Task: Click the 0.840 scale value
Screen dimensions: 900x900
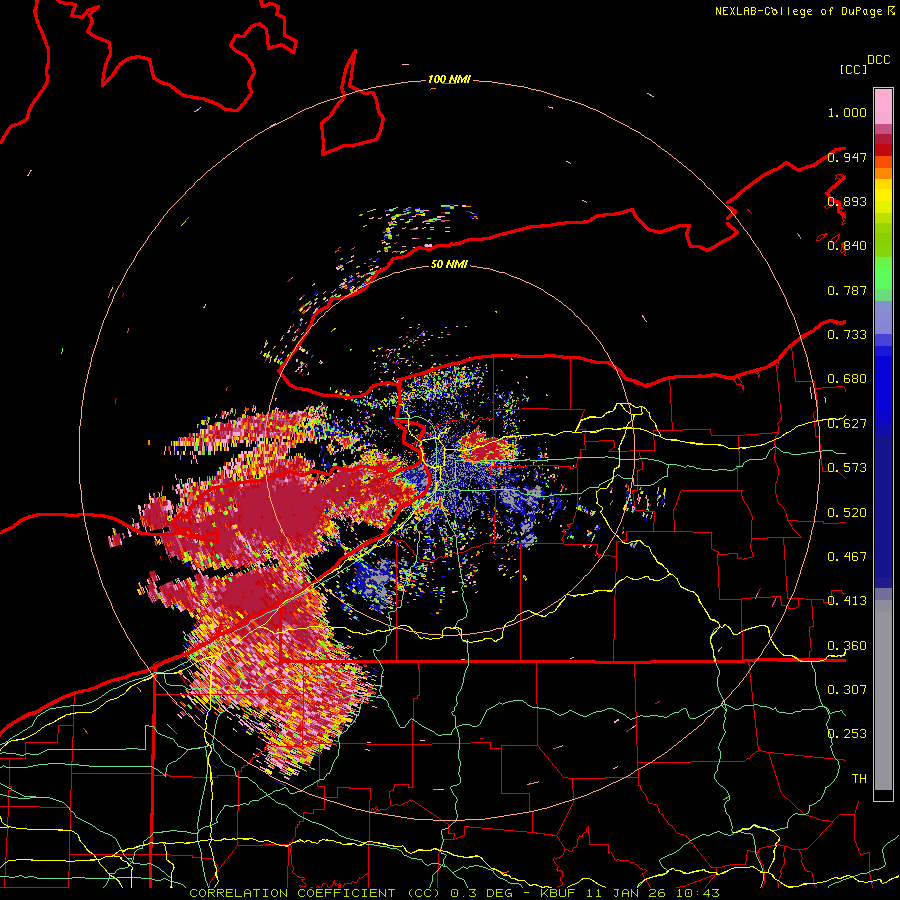Action: pyautogui.click(x=847, y=246)
